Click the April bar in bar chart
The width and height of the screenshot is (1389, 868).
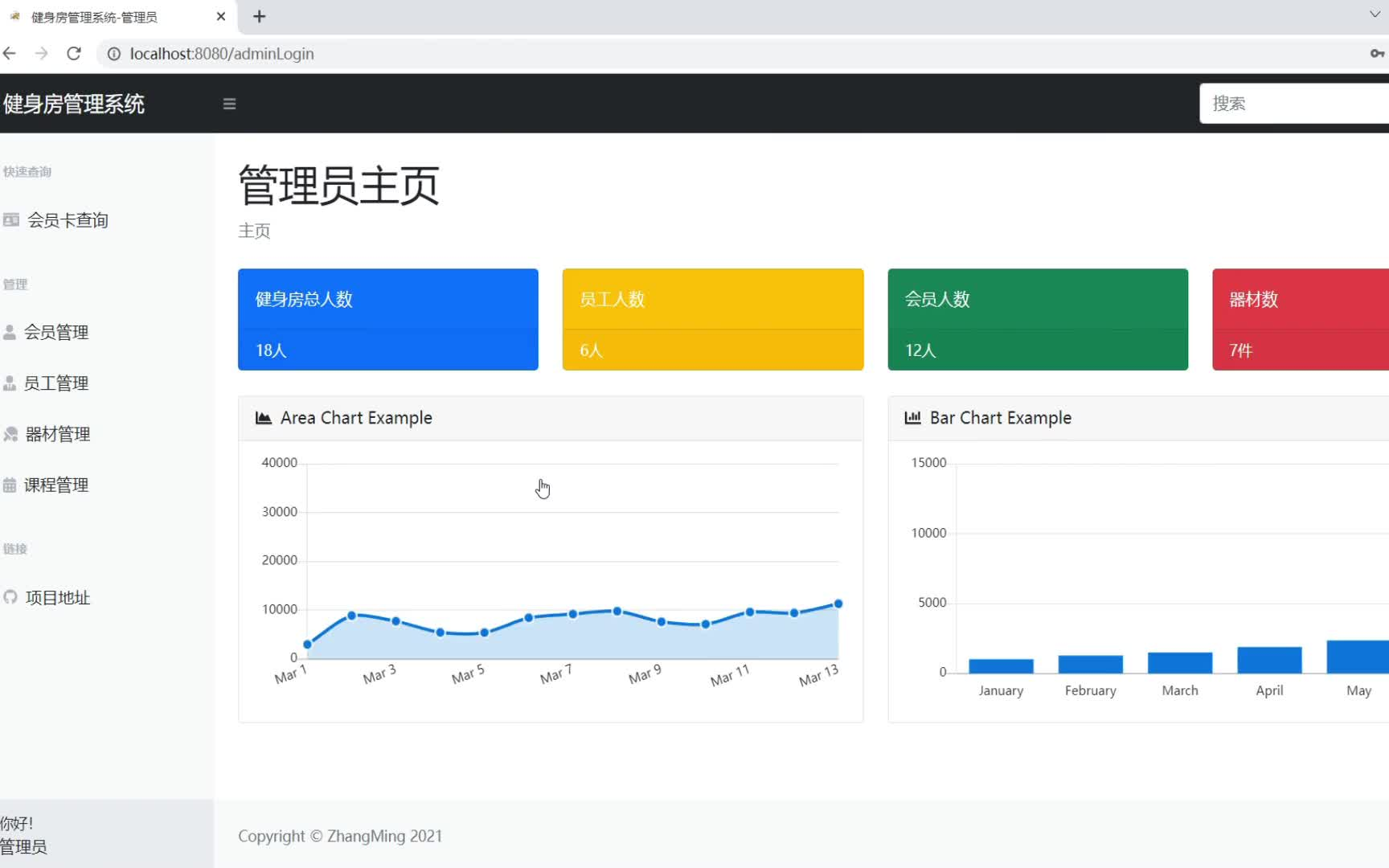[1269, 660]
